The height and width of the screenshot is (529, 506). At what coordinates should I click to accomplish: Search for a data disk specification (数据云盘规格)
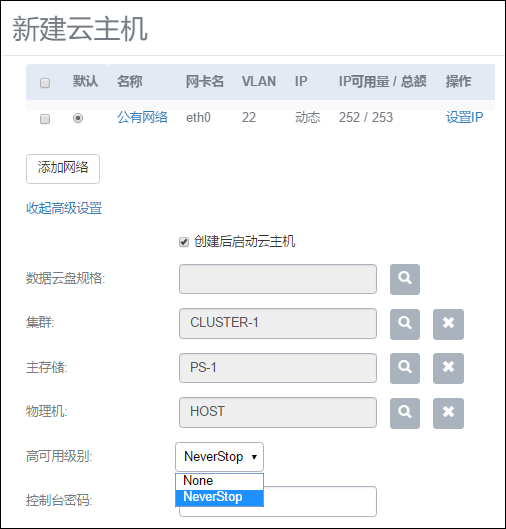(x=405, y=279)
